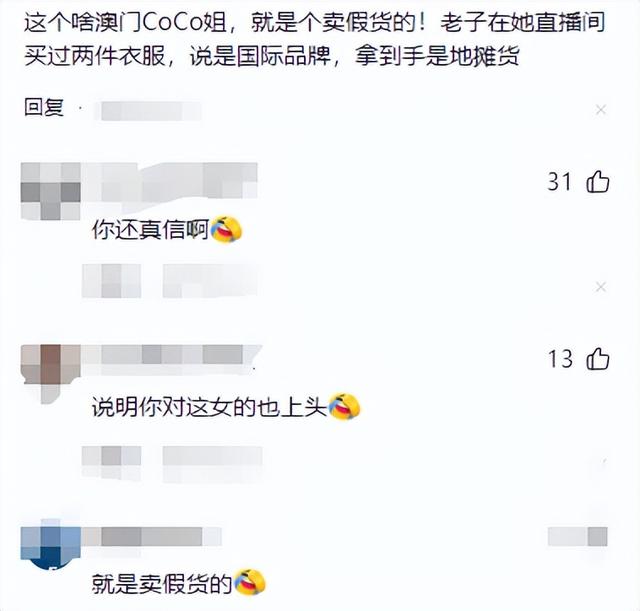Dismiss the reply under '你还真信啊' with X
Image resolution: width=640 pixels, height=611 pixels.
pyautogui.click(x=600, y=287)
